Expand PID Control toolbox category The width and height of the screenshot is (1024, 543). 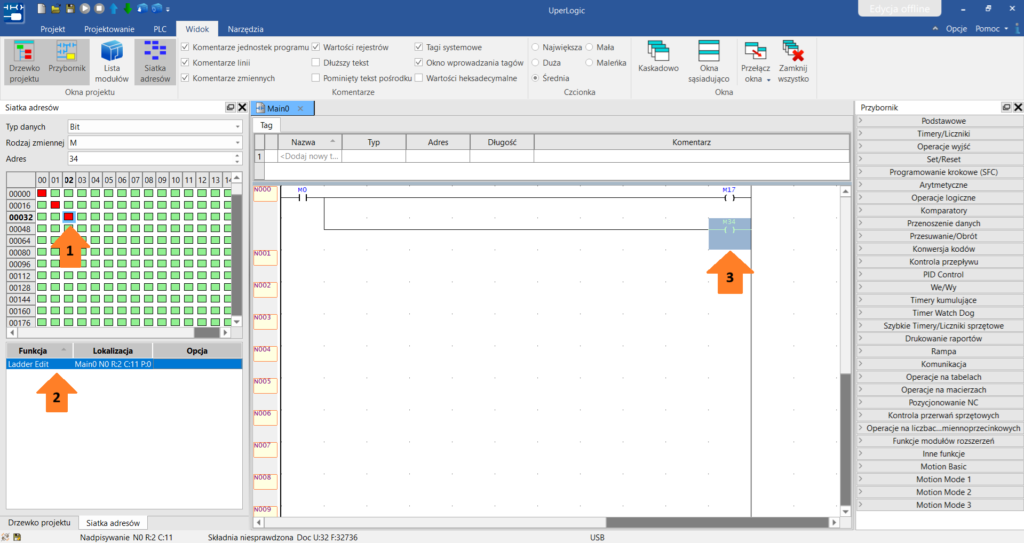pos(939,274)
